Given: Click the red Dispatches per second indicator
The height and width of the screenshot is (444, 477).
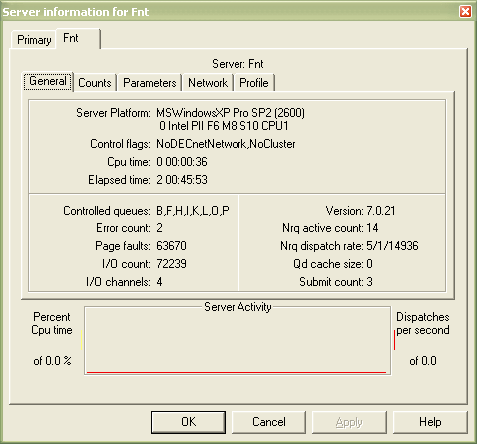Looking at the screenshot, I should (394, 340).
